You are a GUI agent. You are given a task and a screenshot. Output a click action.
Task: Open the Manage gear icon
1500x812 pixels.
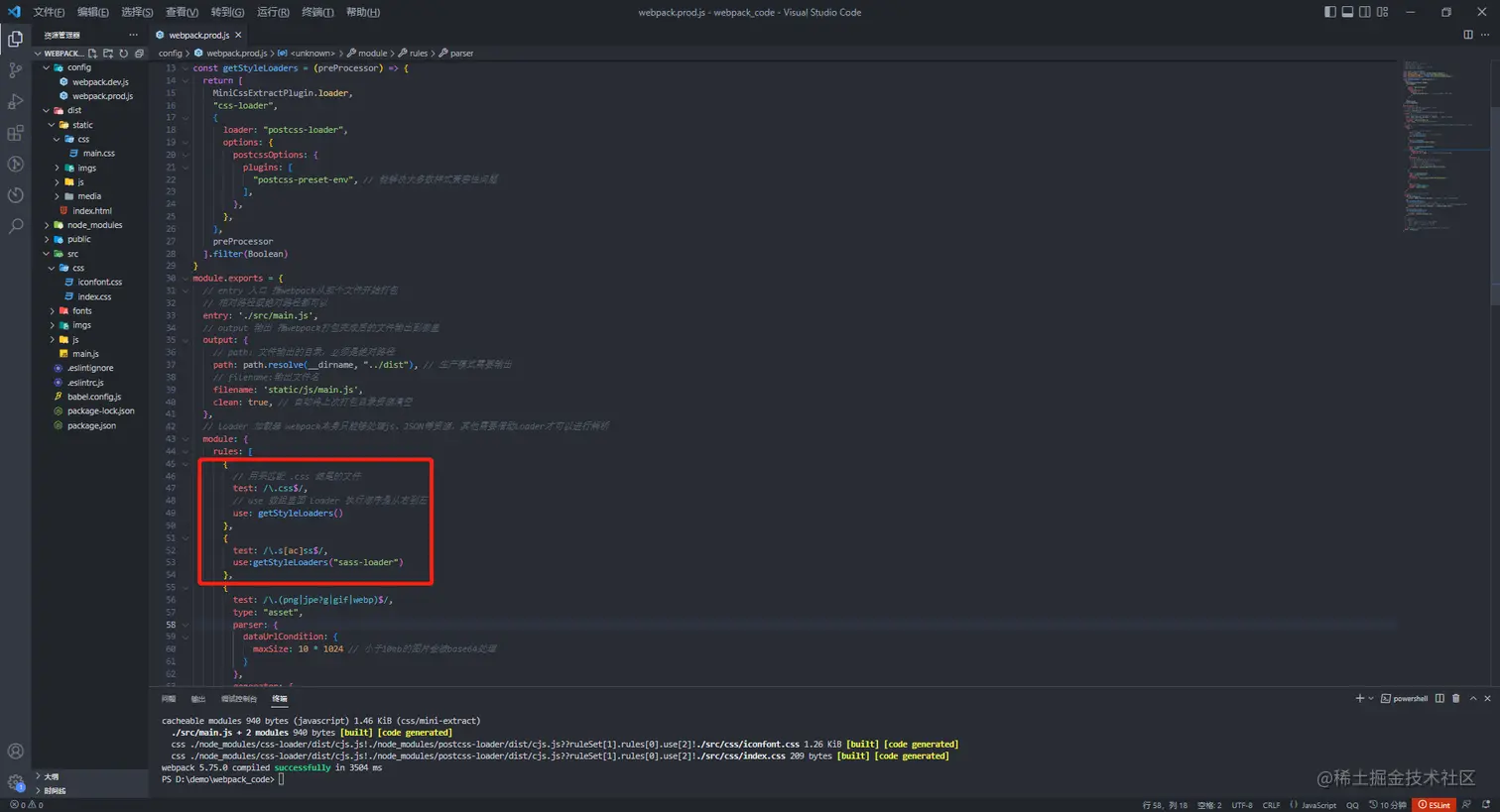[x=15, y=783]
